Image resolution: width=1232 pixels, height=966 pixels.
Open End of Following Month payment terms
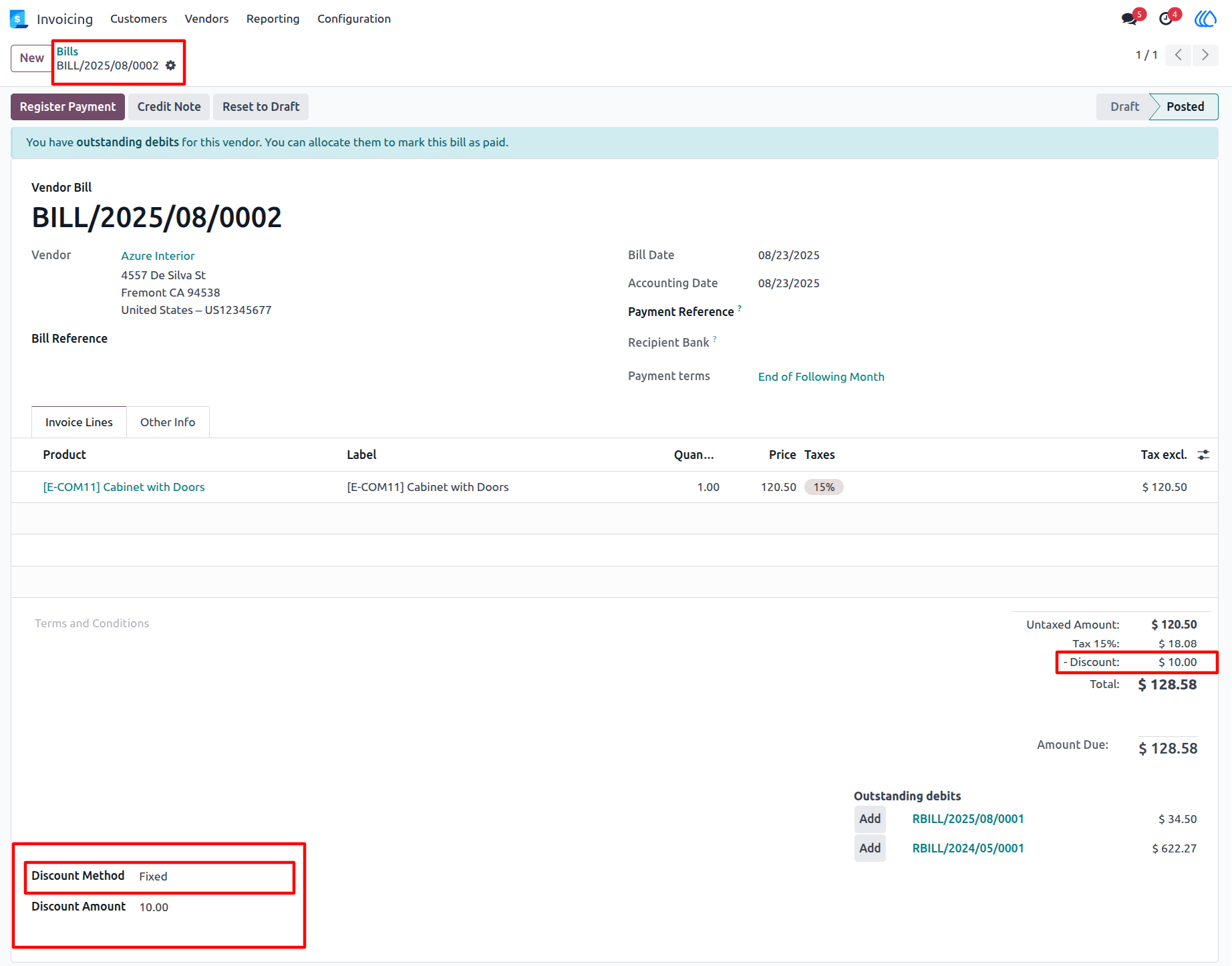821,377
